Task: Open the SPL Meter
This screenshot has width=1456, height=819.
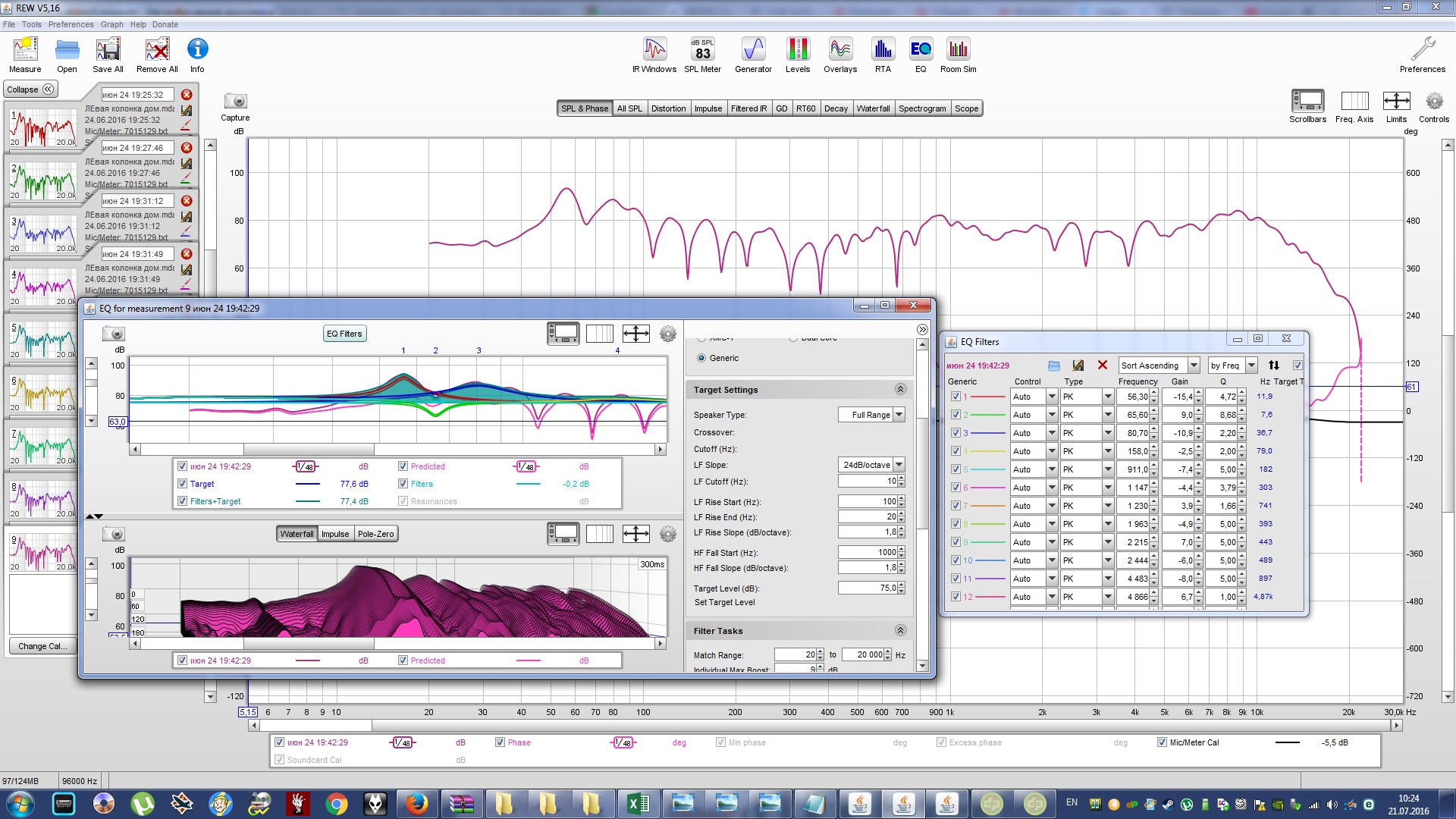Action: 702,50
